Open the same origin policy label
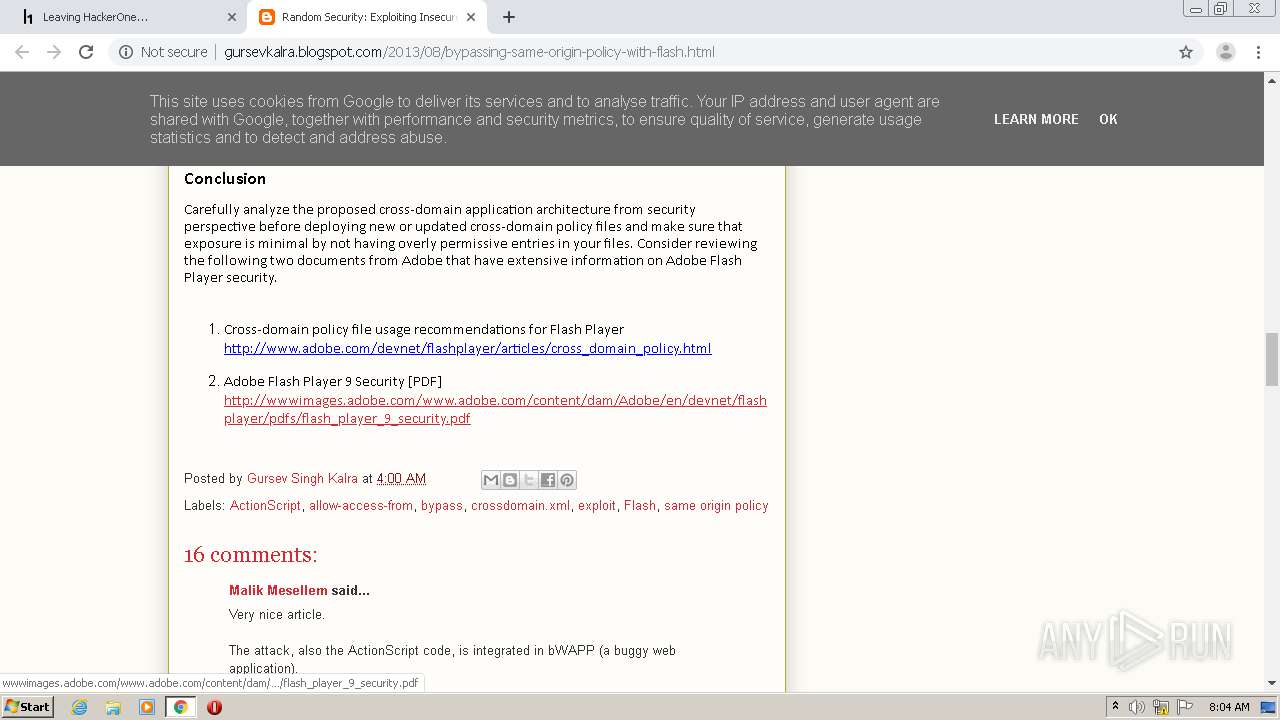This screenshot has height=720, width=1280. (x=716, y=505)
